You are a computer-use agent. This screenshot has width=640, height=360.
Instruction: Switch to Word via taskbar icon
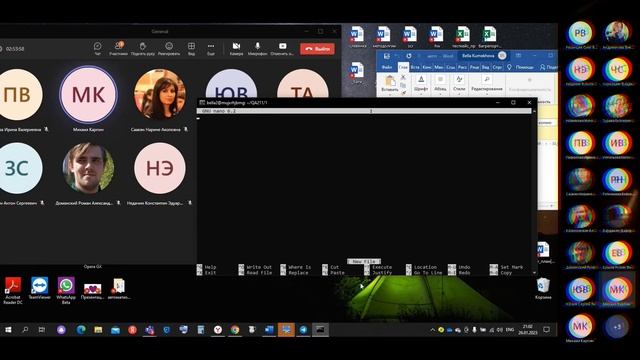(x=269, y=329)
